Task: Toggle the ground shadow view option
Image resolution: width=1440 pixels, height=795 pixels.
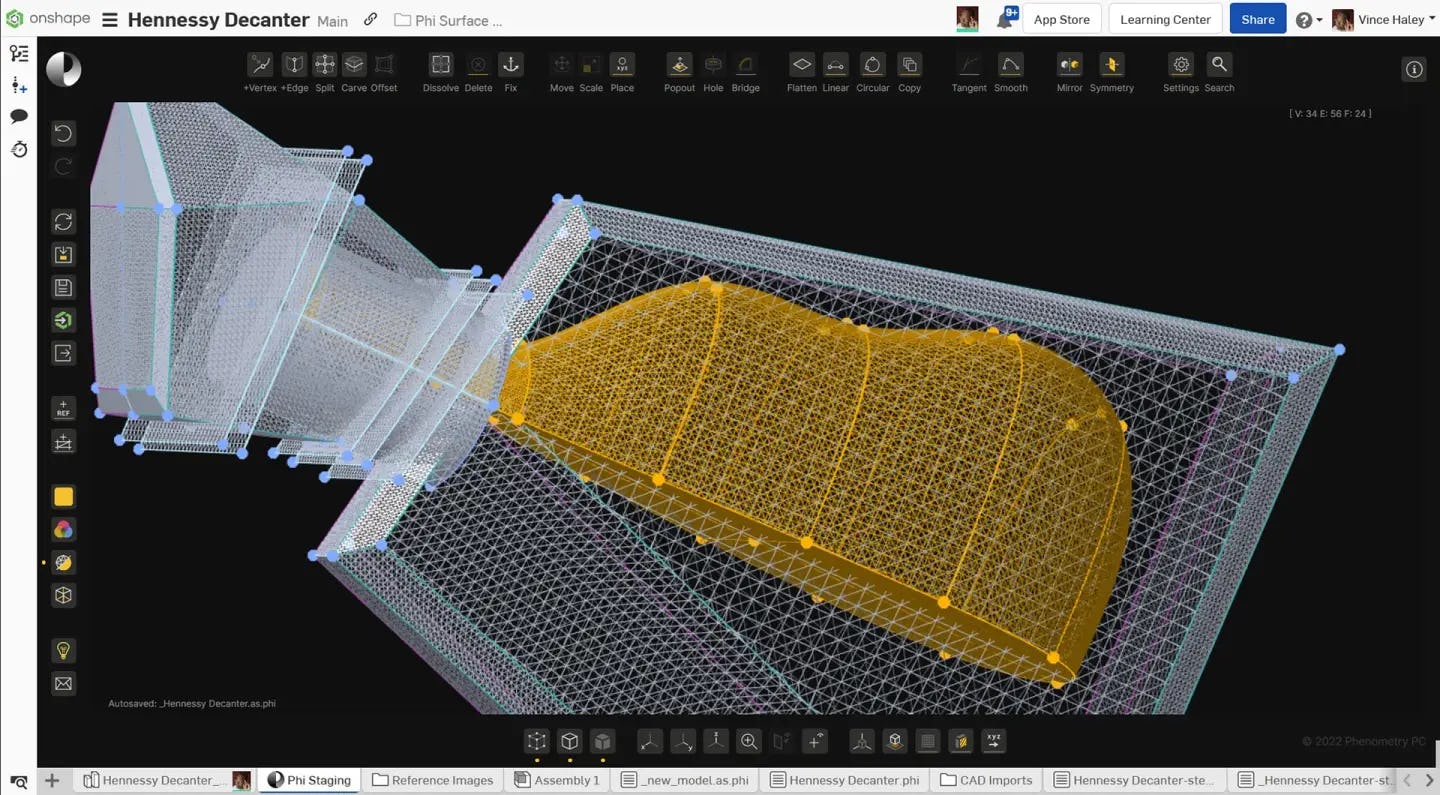Action: pos(895,741)
